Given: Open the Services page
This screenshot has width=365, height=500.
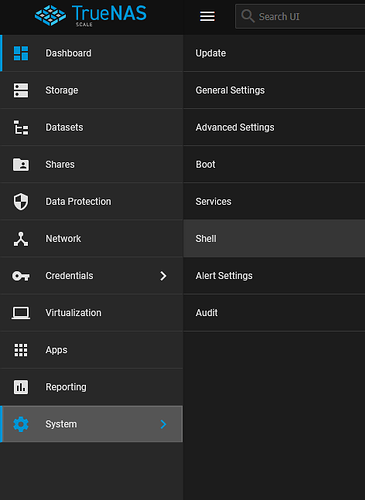Looking at the screenshot, I should click(x=274, y=201).
